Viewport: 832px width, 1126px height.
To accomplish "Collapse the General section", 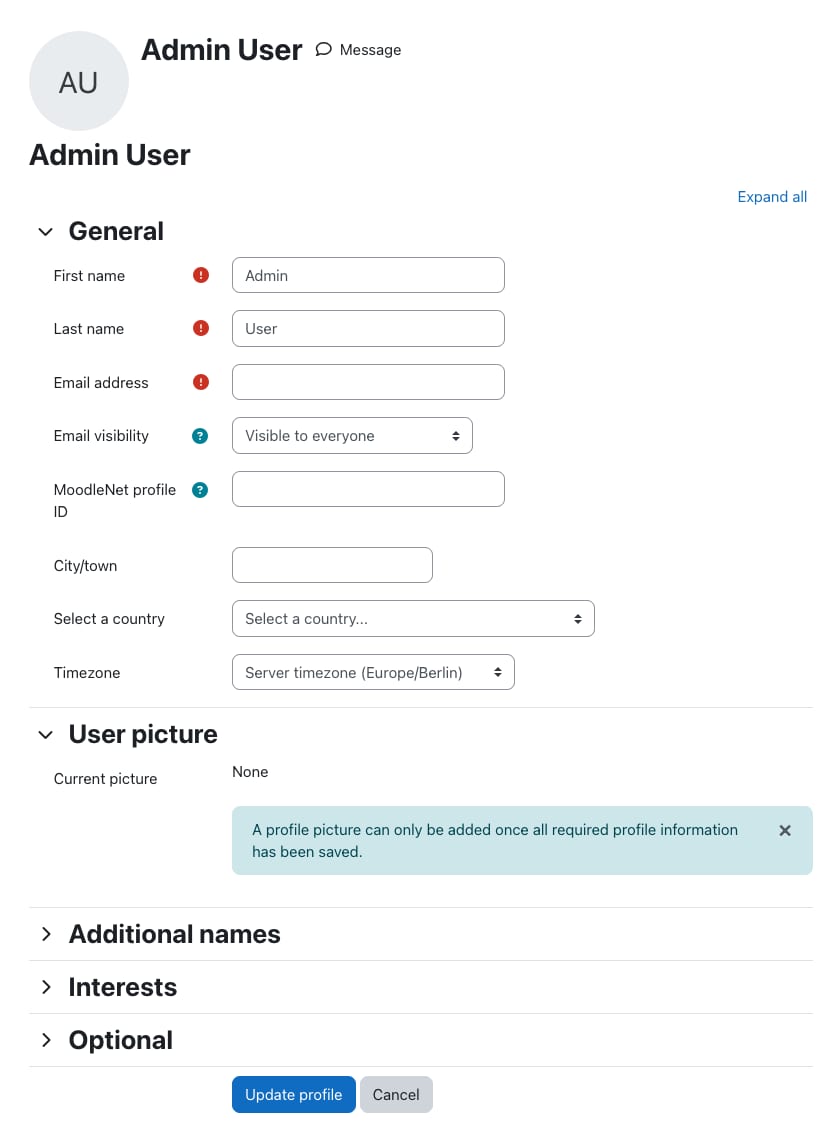I will [x=46, y=231].
